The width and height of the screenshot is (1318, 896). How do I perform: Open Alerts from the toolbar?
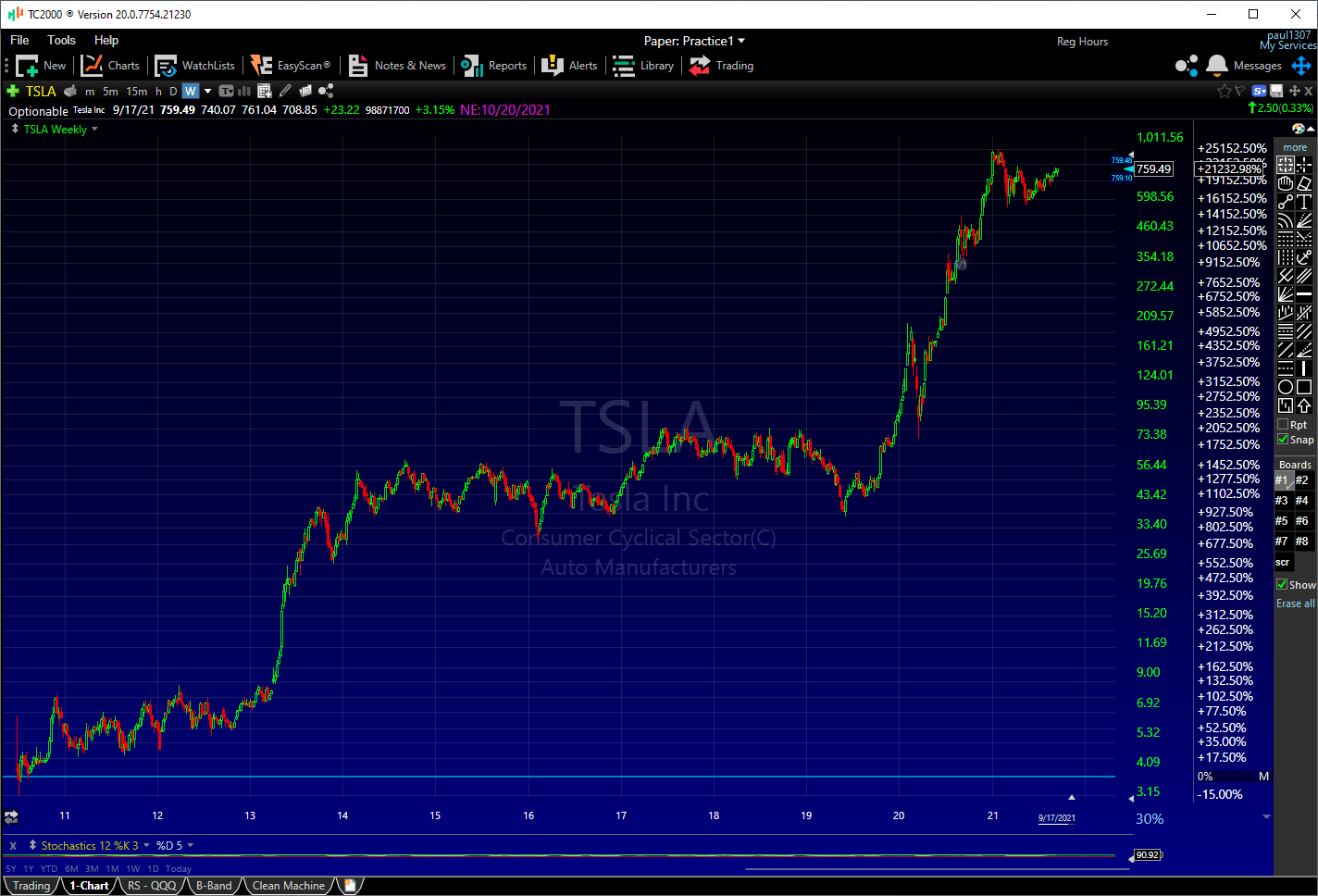coord(569,66)
